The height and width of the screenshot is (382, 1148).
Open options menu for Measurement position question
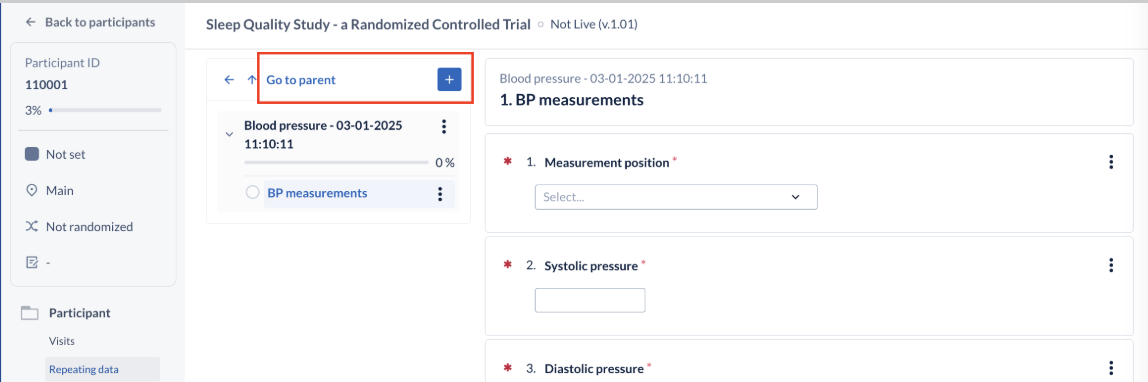(x=1111, y=162)
